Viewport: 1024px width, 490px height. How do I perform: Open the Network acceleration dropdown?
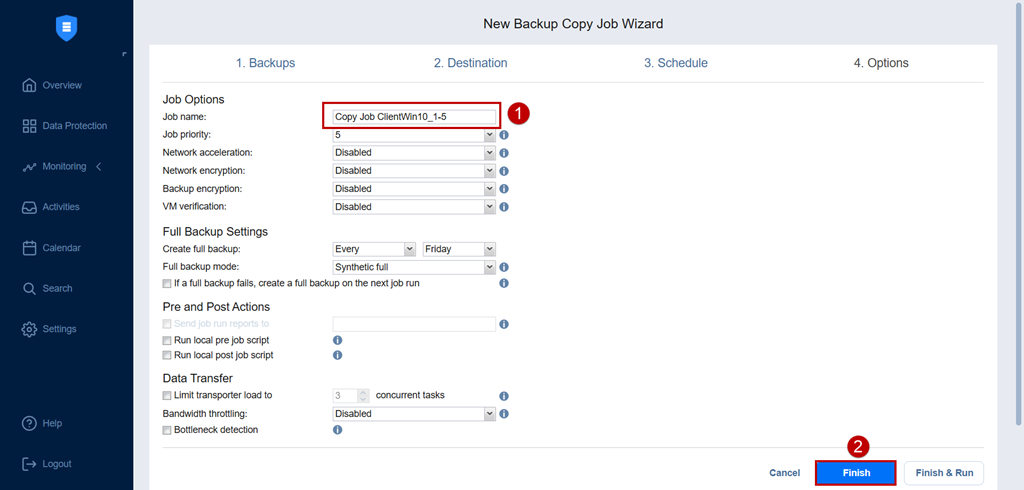(414, 153)
